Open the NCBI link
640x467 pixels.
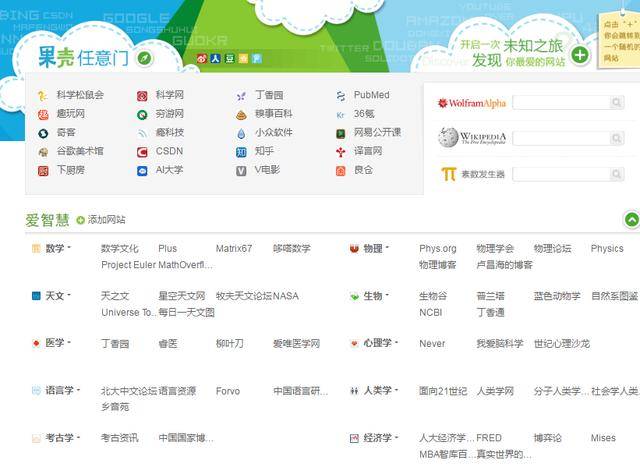point(431,312)
